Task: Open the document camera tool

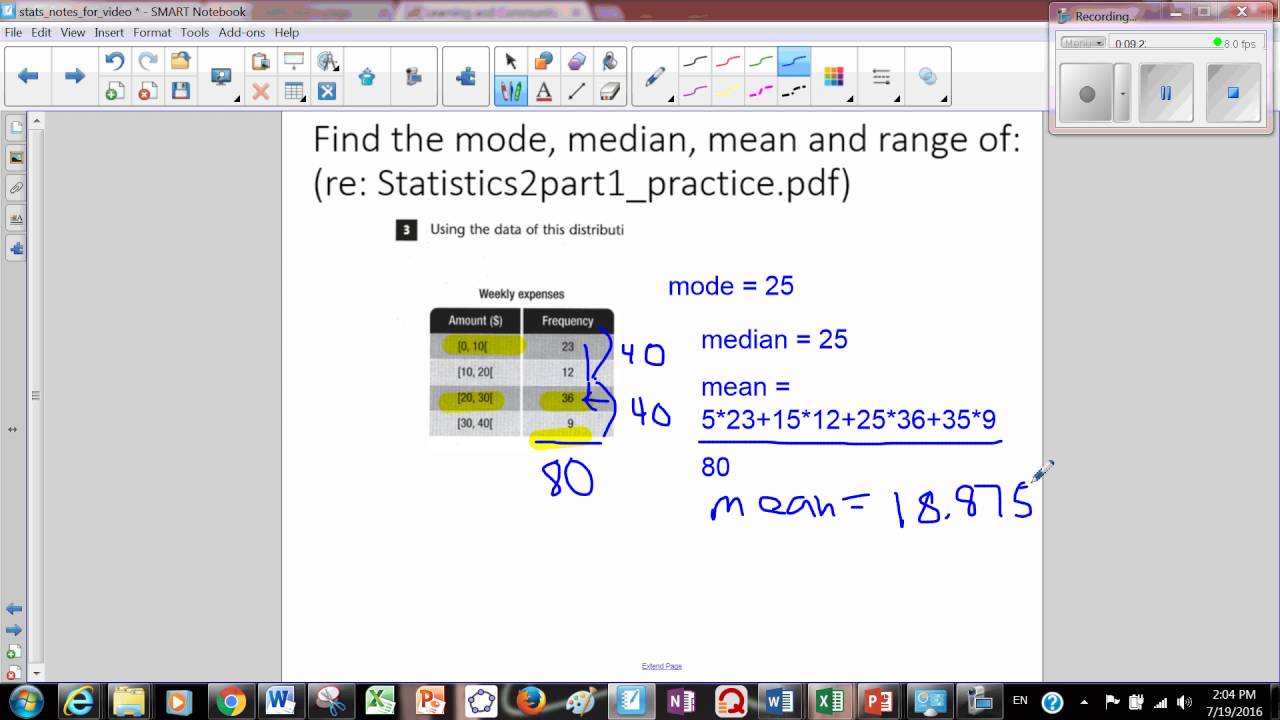Action: [413, 77]
